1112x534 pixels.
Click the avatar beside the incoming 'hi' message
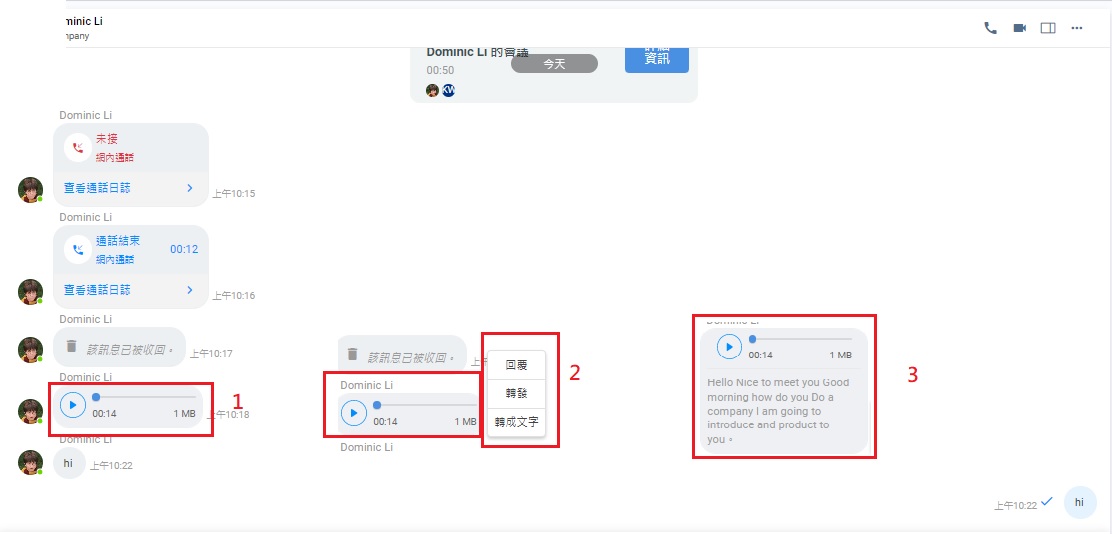30,462
